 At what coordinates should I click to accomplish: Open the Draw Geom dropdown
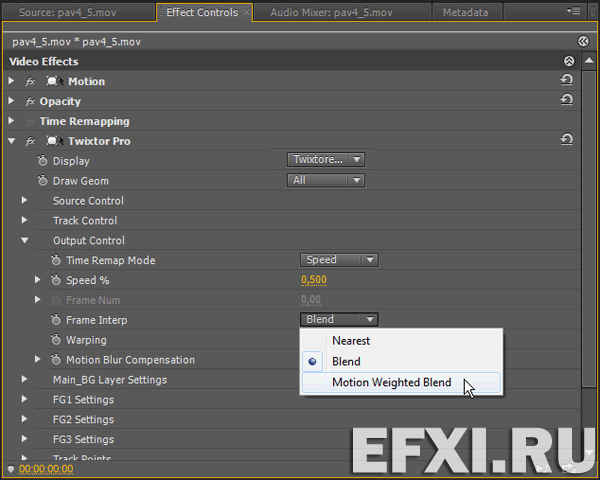pos(326,180)
